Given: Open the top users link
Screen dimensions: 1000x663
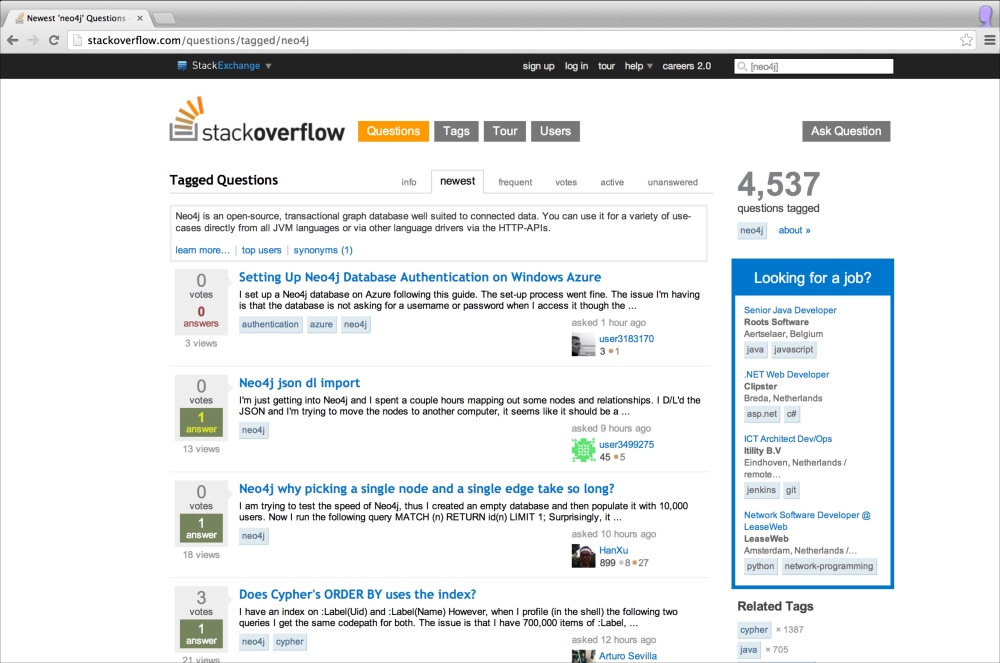Looking at the screenshot, I should click(x=261, y=250).
